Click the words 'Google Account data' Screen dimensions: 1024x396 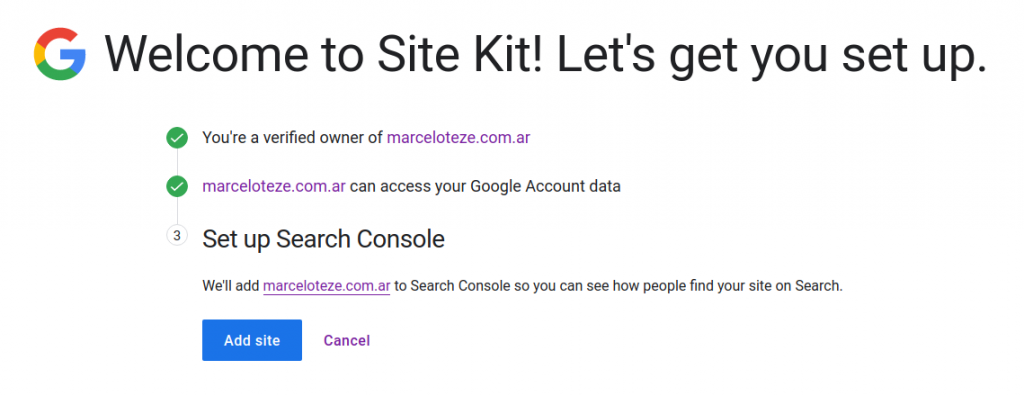(x=545, y=186)
